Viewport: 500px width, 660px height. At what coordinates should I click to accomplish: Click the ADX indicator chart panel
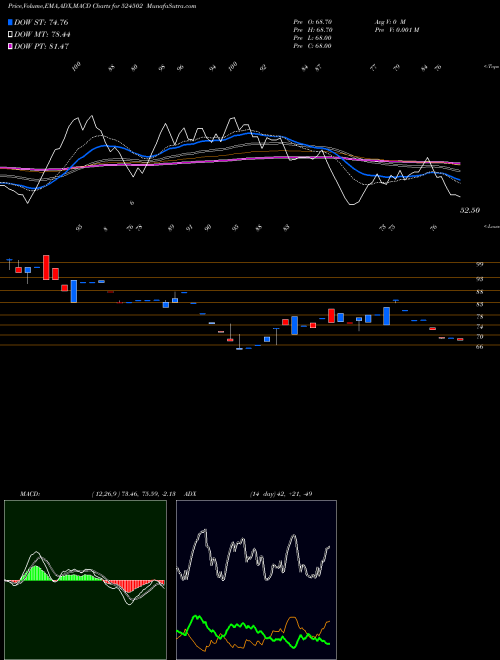click(256, 580)
